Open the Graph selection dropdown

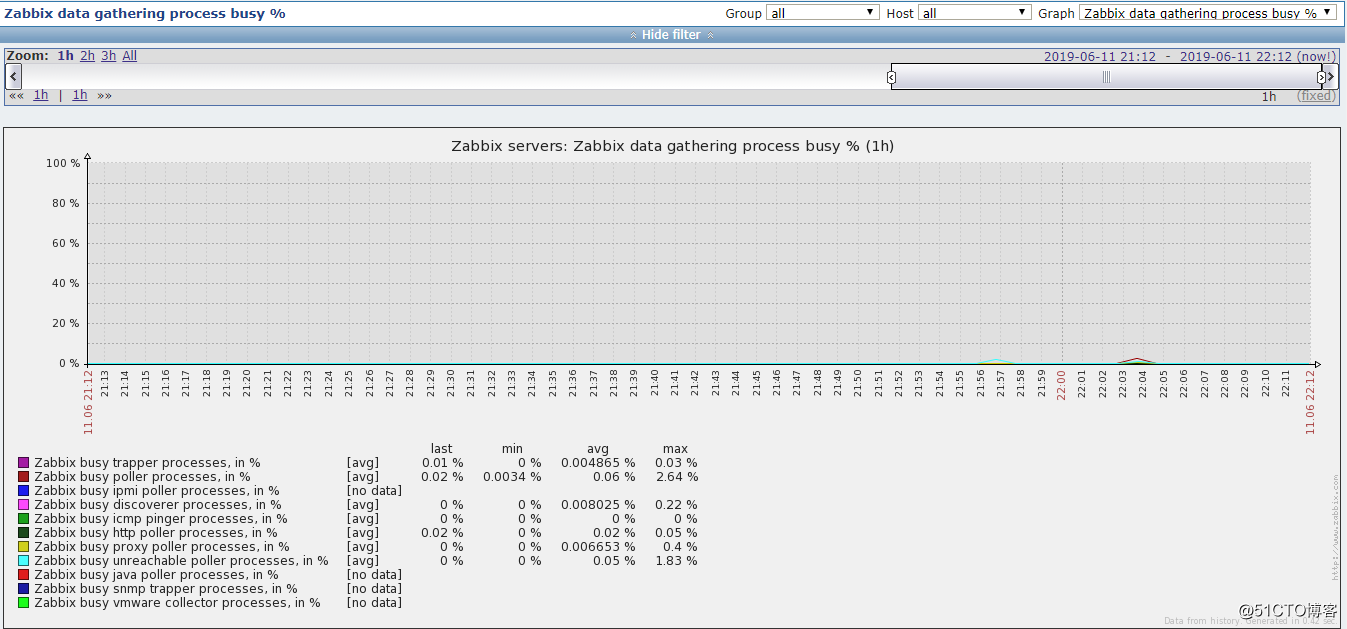[1208, 13]
